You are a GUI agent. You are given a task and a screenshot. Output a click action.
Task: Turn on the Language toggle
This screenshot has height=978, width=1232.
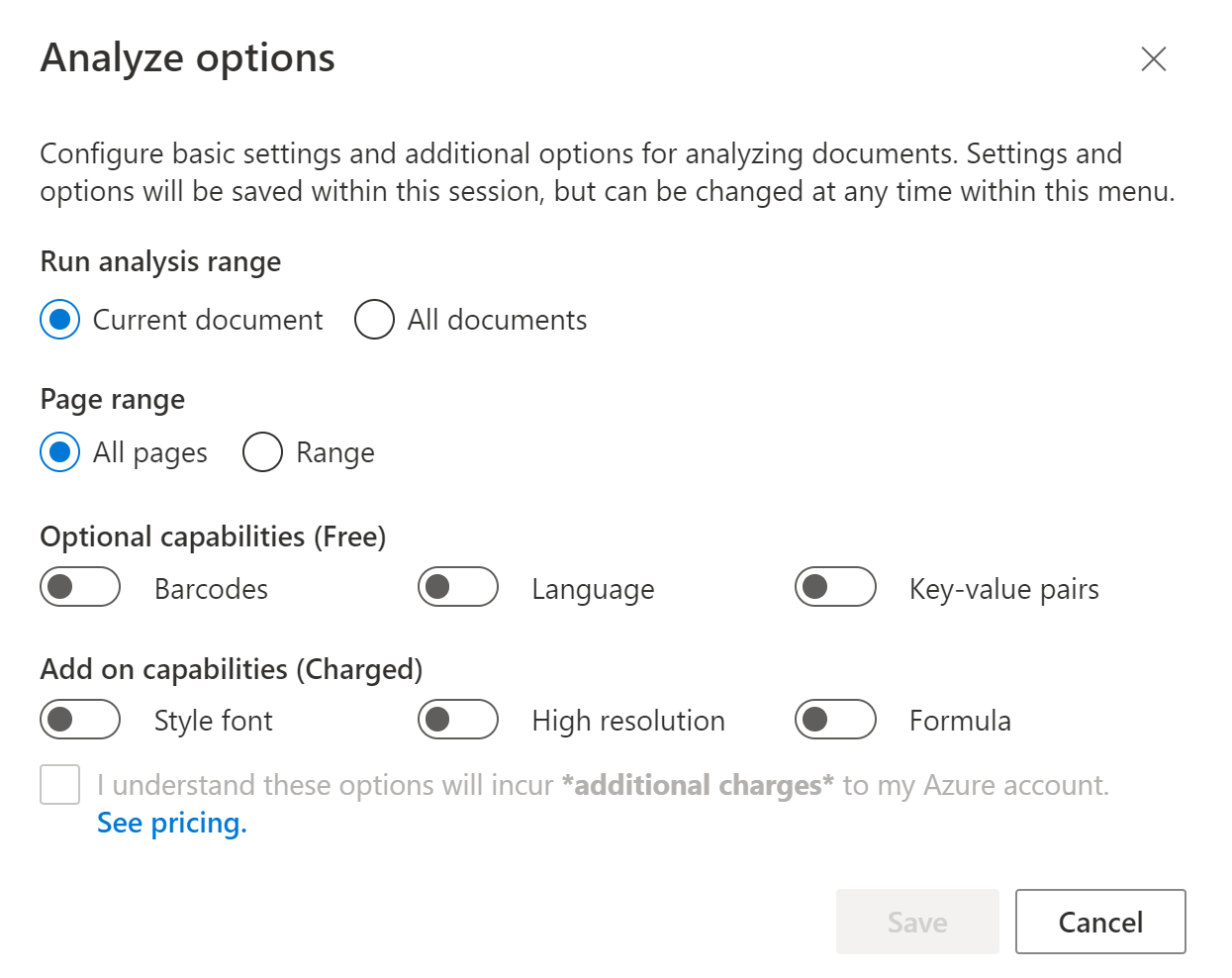457,587
